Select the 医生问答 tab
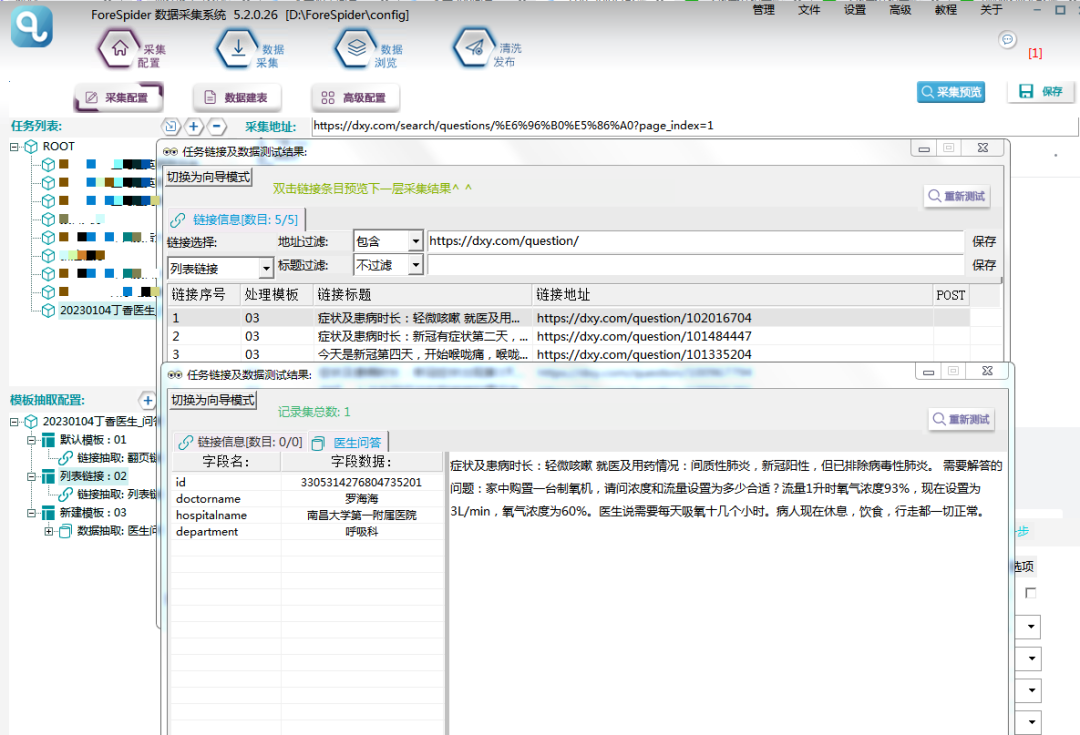1080x735 pixels. (x=349, y=442)
